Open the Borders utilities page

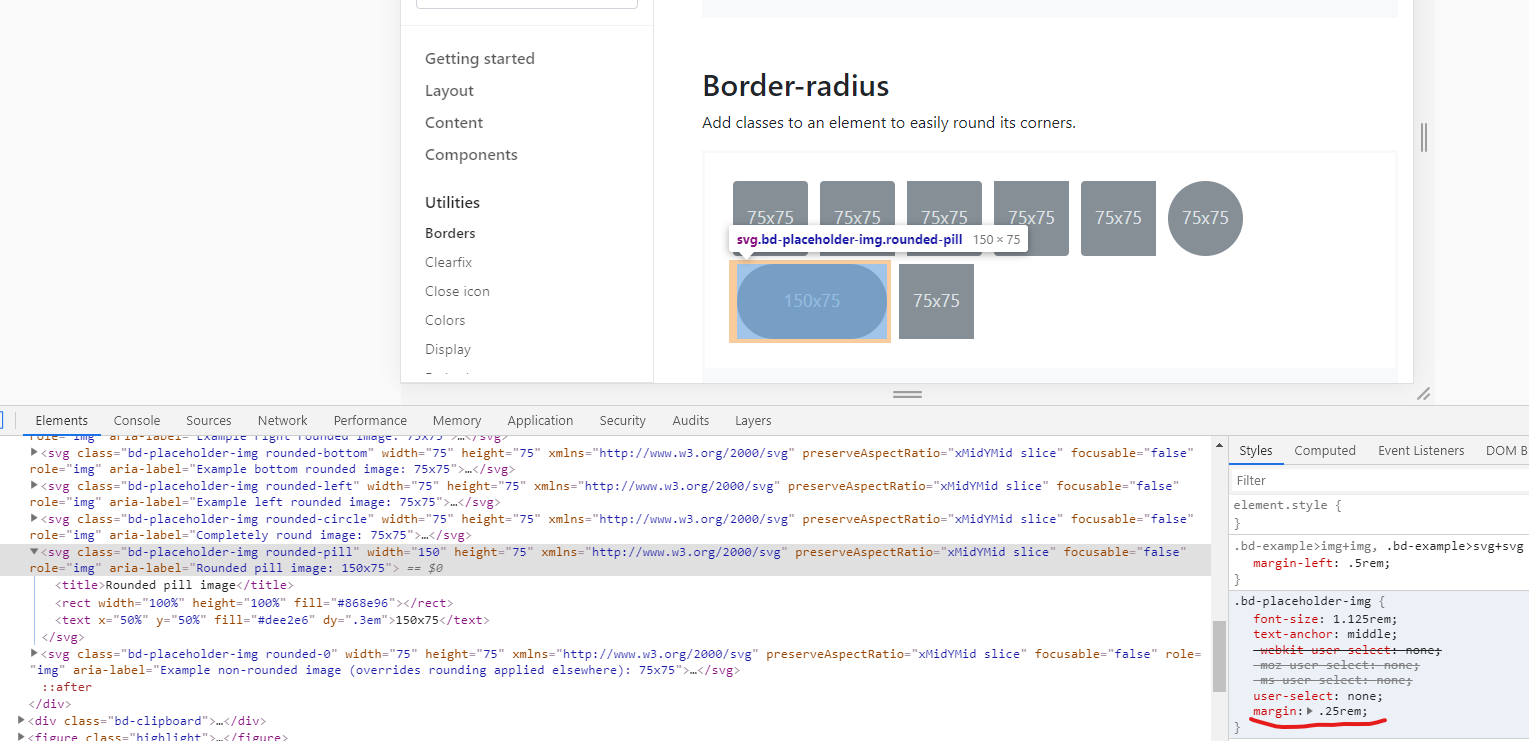click(449, 232)
